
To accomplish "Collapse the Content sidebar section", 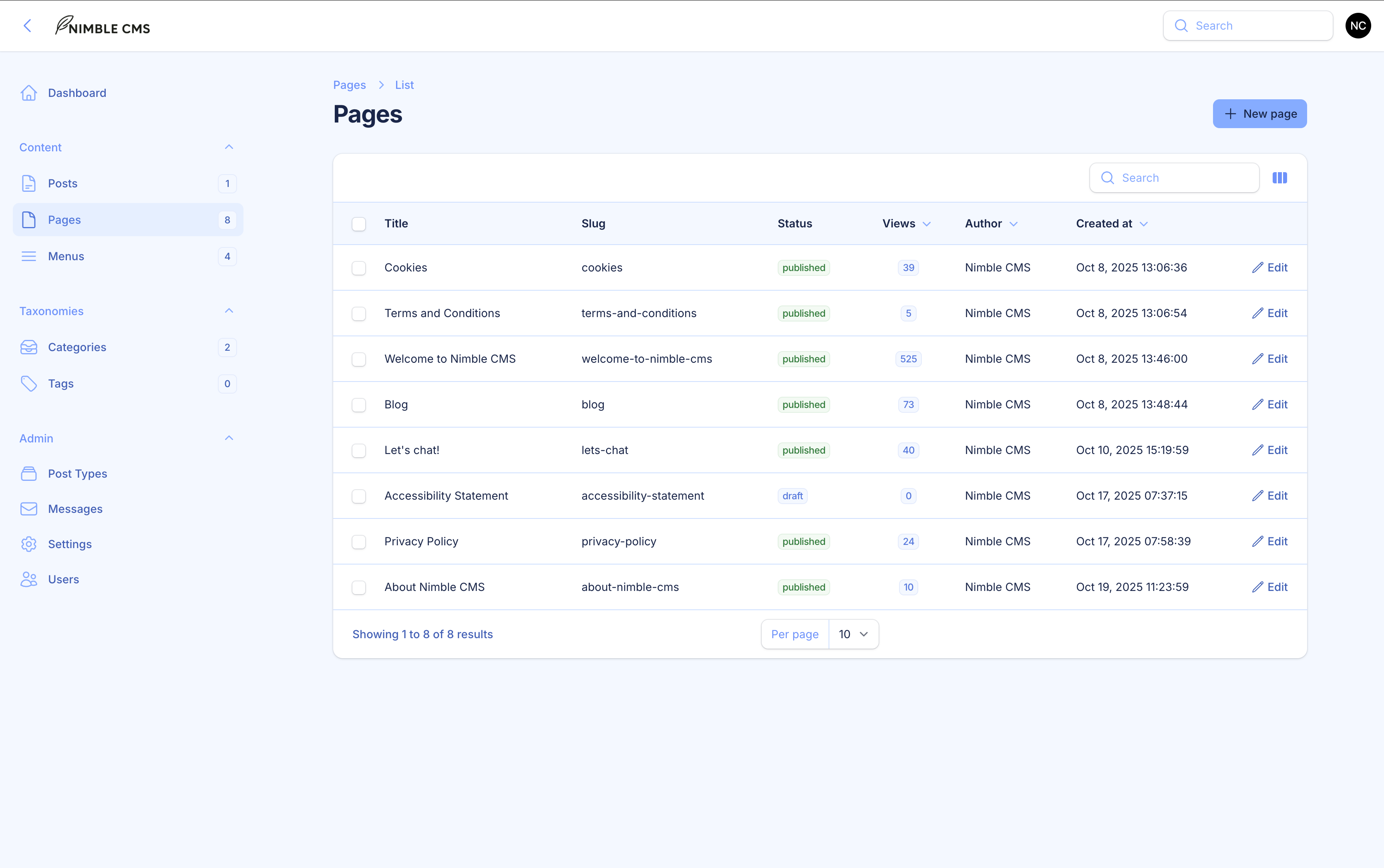I will tap(229, 148).
